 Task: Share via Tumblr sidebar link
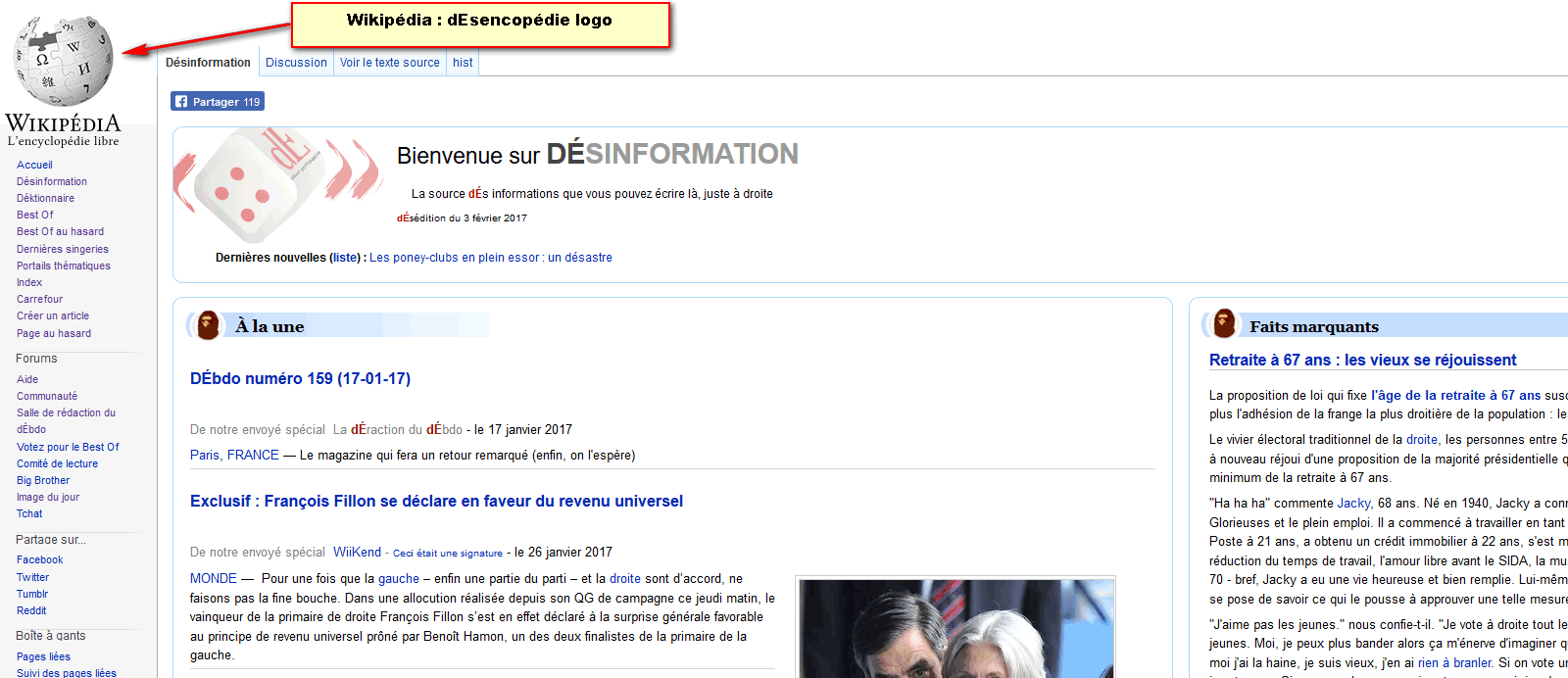[32, 594]
